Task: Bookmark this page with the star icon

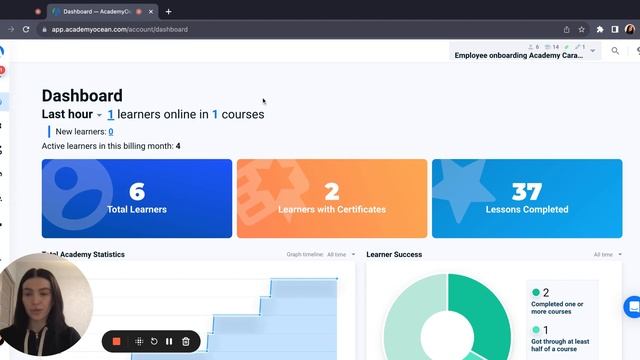Action: point(581,29)
